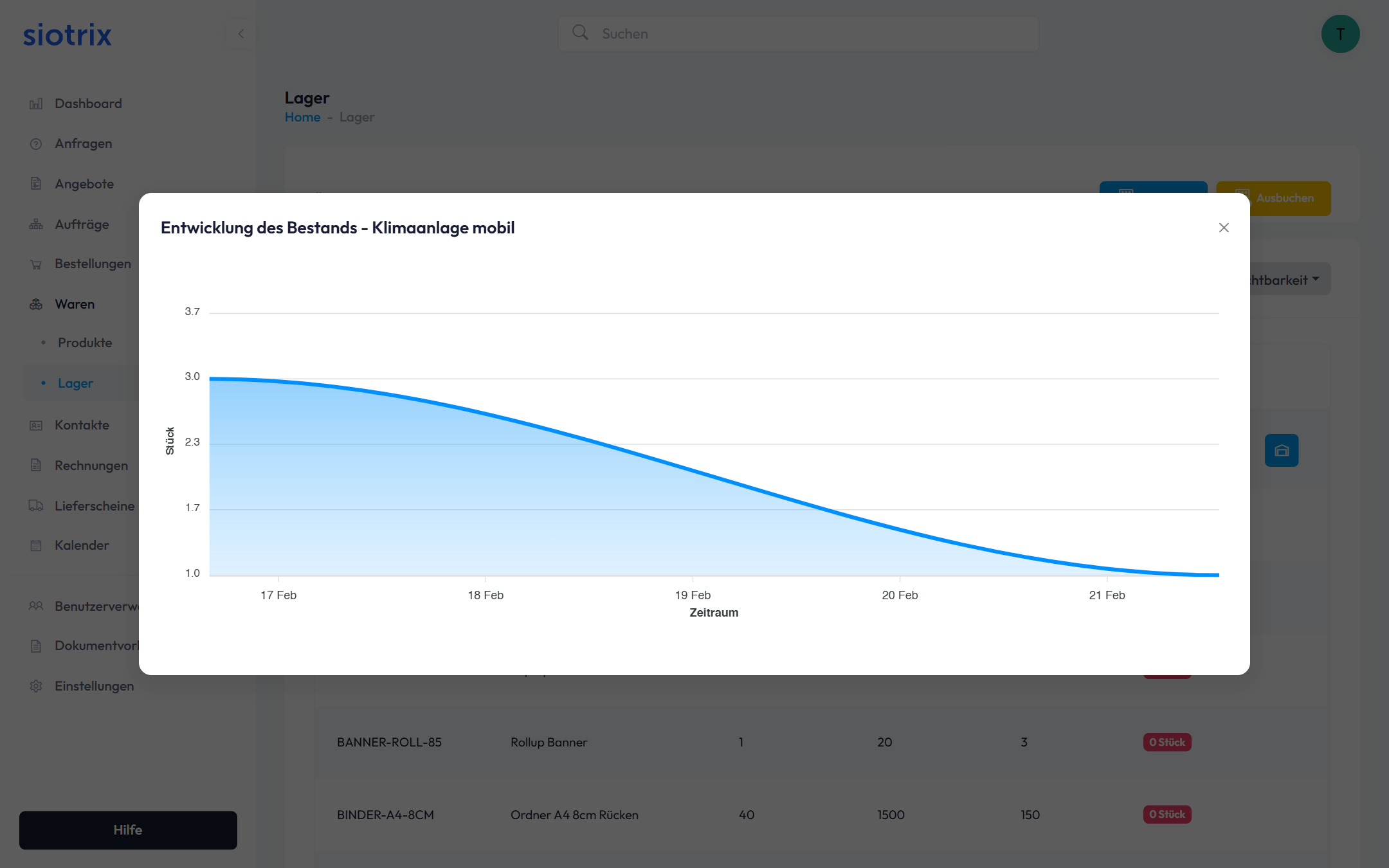Click the Hilfe button
The image size is (1389, 868).
pos(128,829)
